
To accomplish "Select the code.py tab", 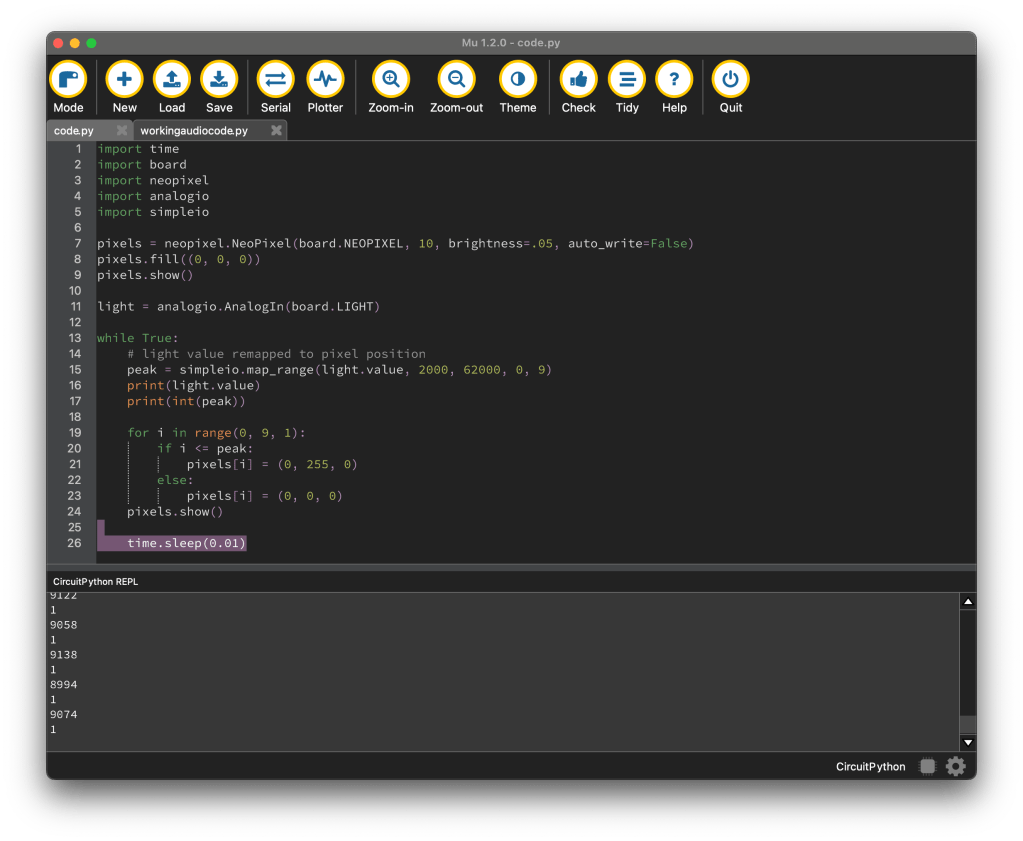I will pos(75,131).
